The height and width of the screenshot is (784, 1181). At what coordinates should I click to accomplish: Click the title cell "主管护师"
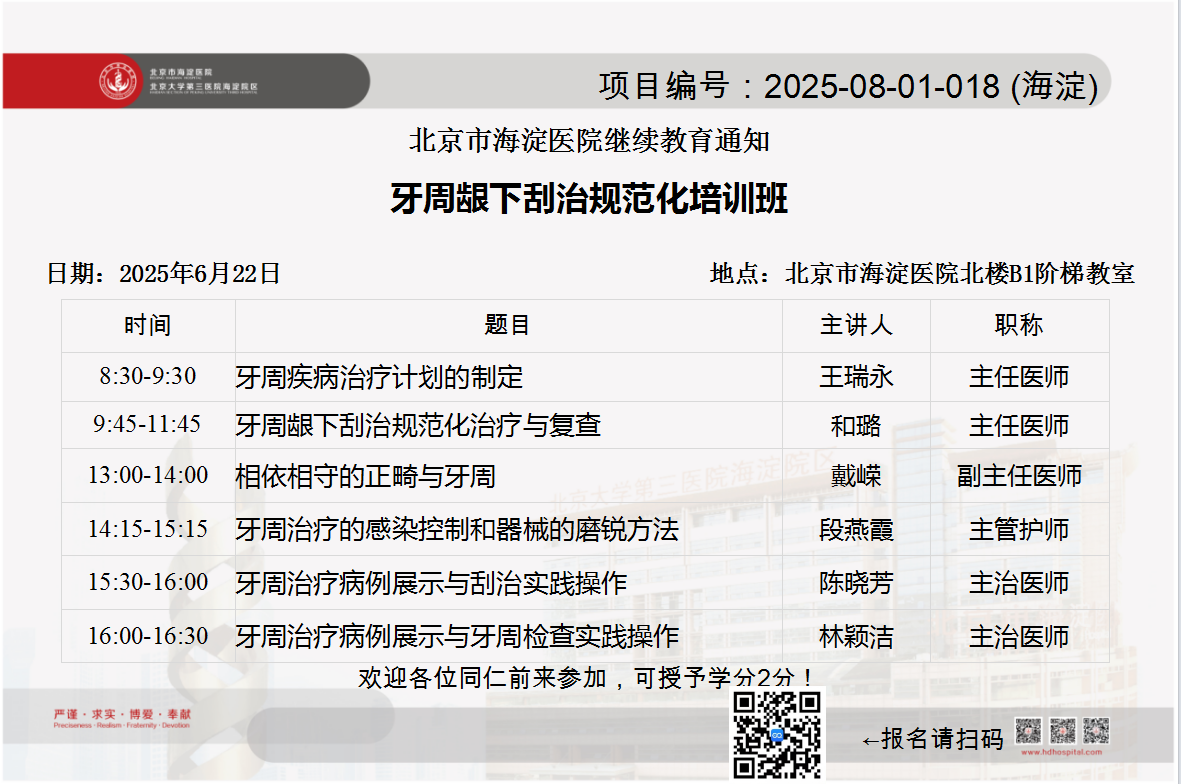point(1019,530)
